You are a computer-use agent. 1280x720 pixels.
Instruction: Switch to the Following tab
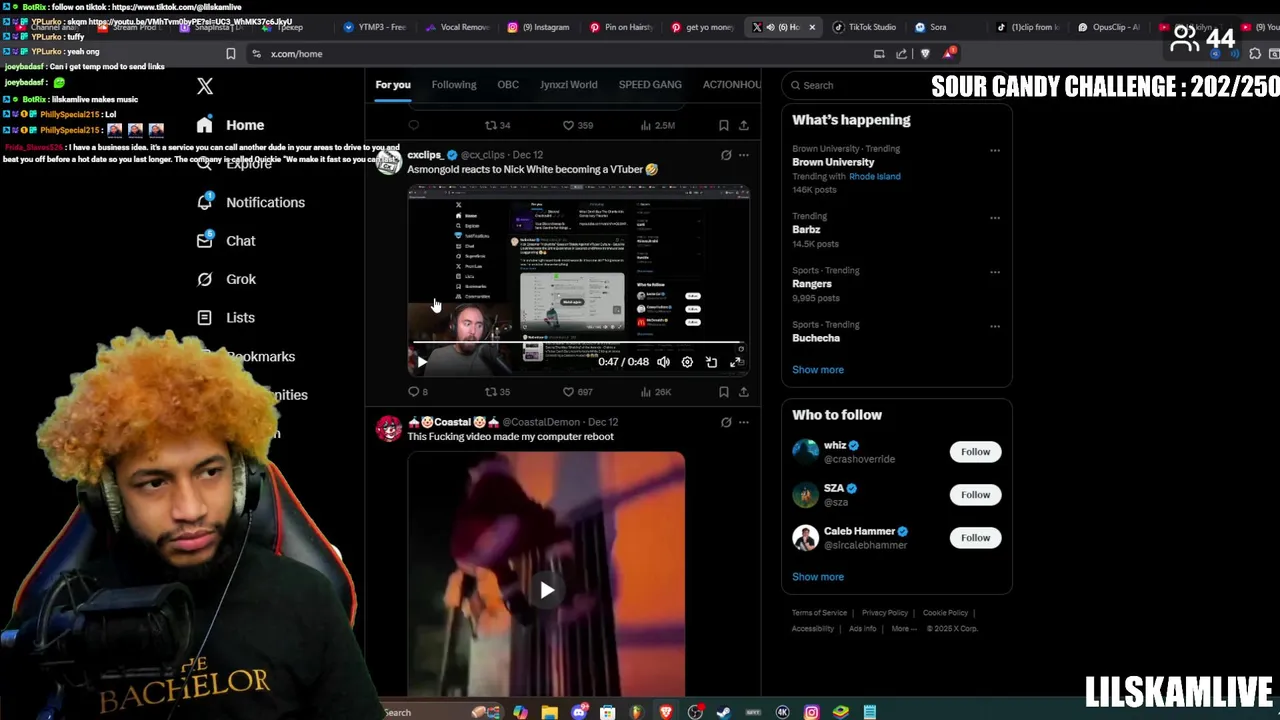point(454,85)
